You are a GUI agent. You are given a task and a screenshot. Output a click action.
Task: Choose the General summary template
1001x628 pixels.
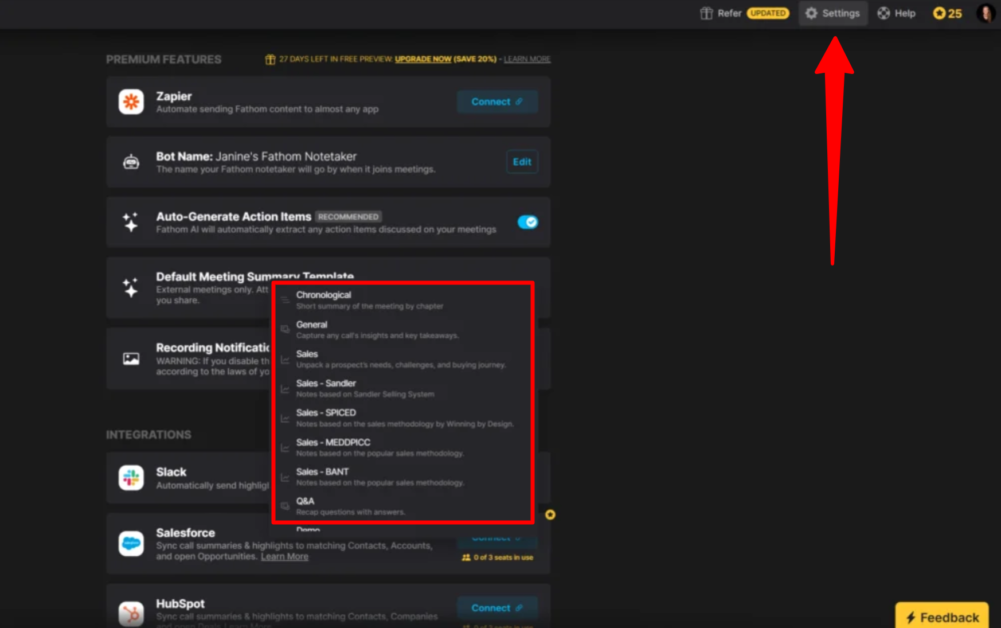coord(311,325)
